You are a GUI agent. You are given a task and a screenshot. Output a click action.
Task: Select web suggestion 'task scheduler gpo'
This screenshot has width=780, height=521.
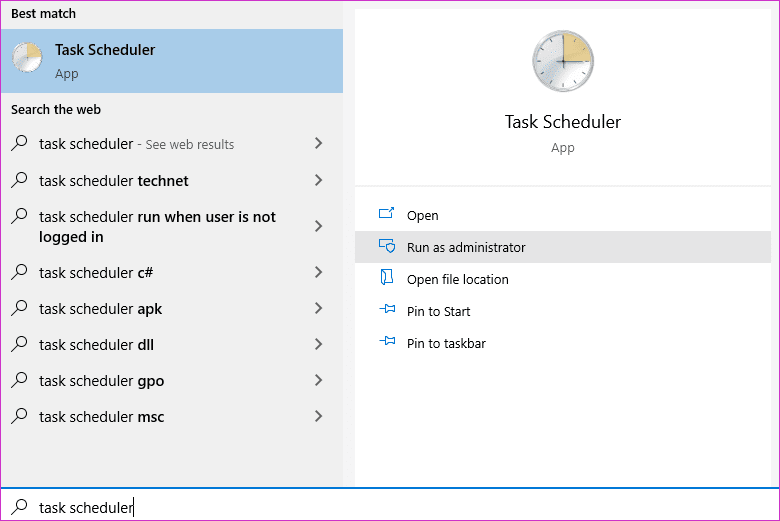click(x=172, y=381)
